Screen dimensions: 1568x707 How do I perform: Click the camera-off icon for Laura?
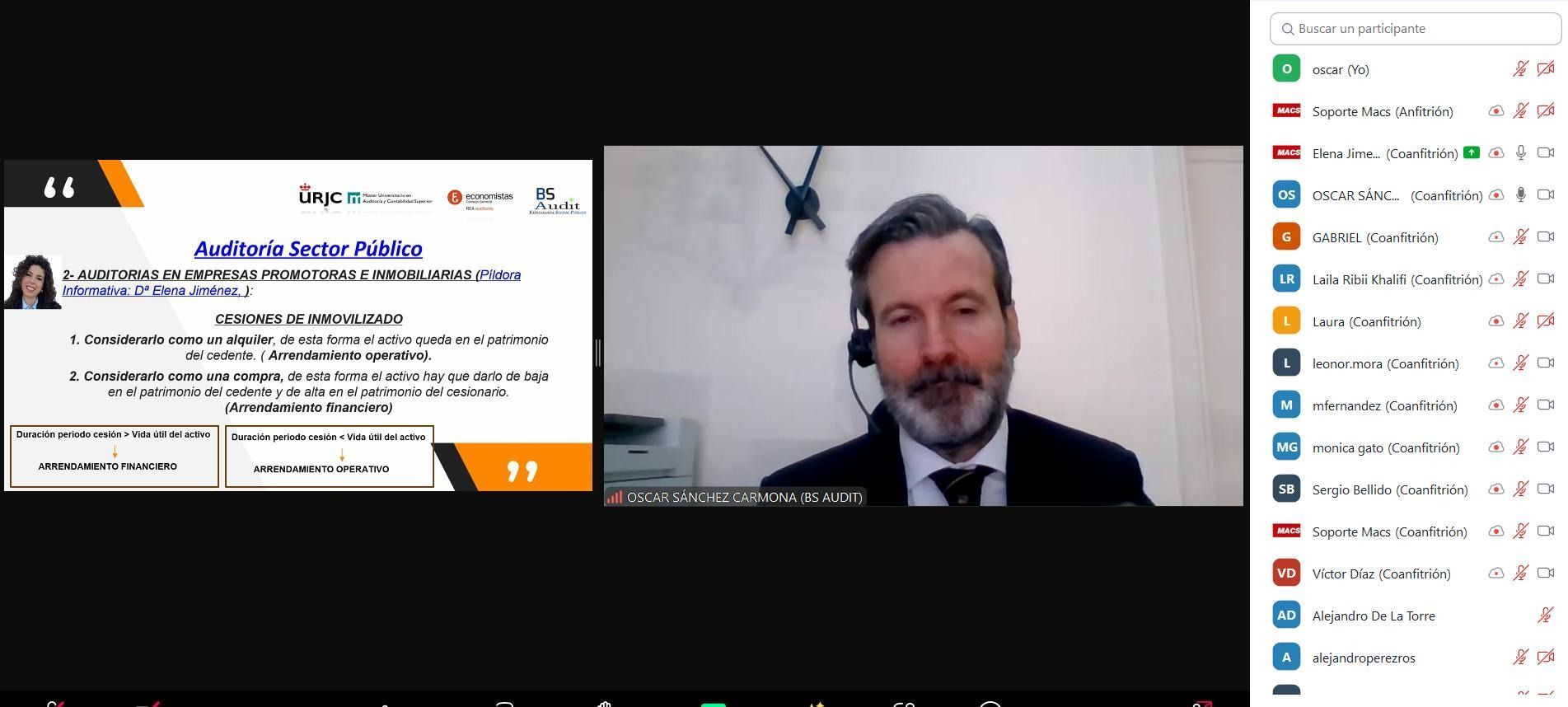point(1546,321)
